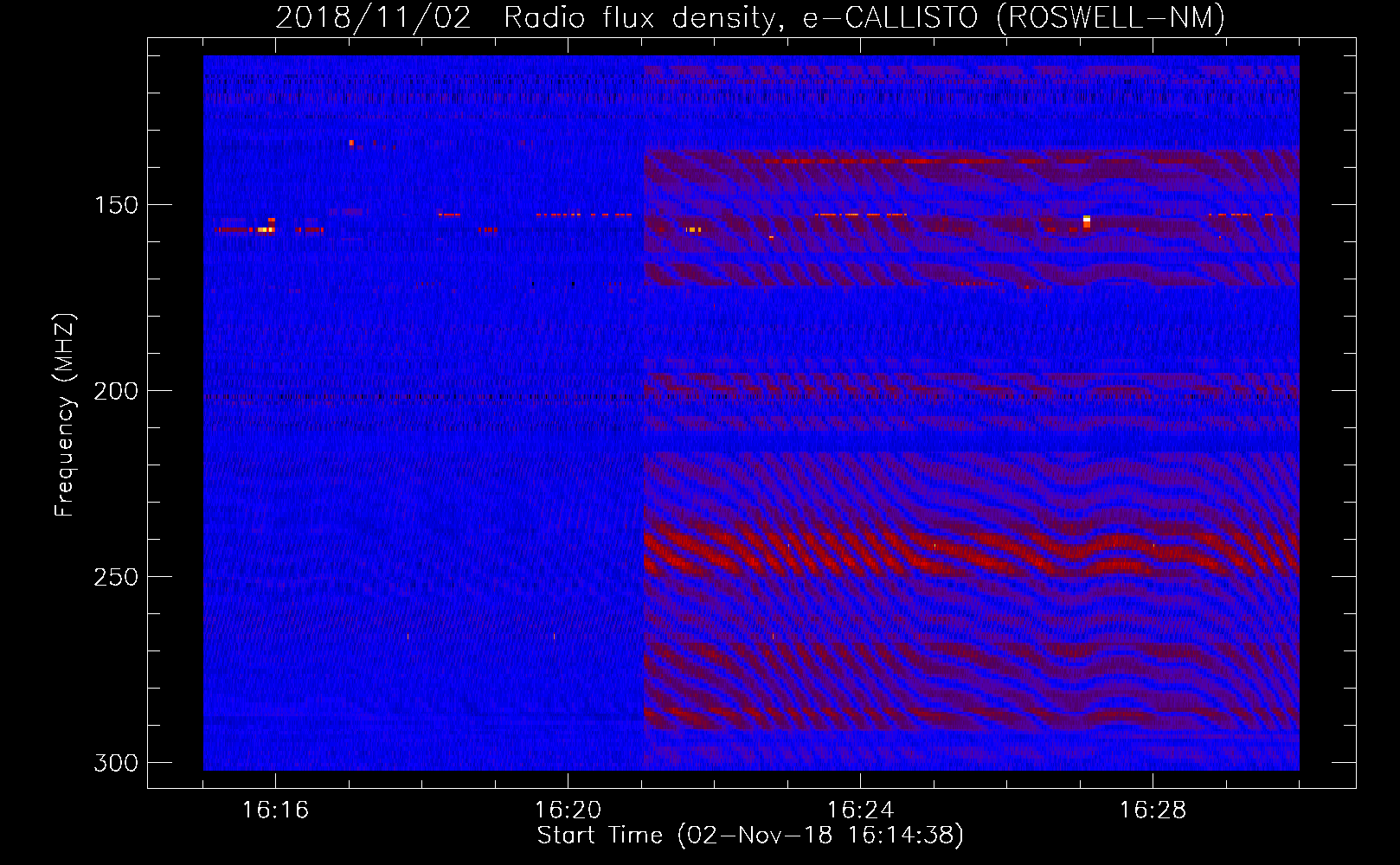Viewport: 1400px width, 865px height.
Task: Select the Frequency (MHZ) axis label
Action: coord(65,415)
